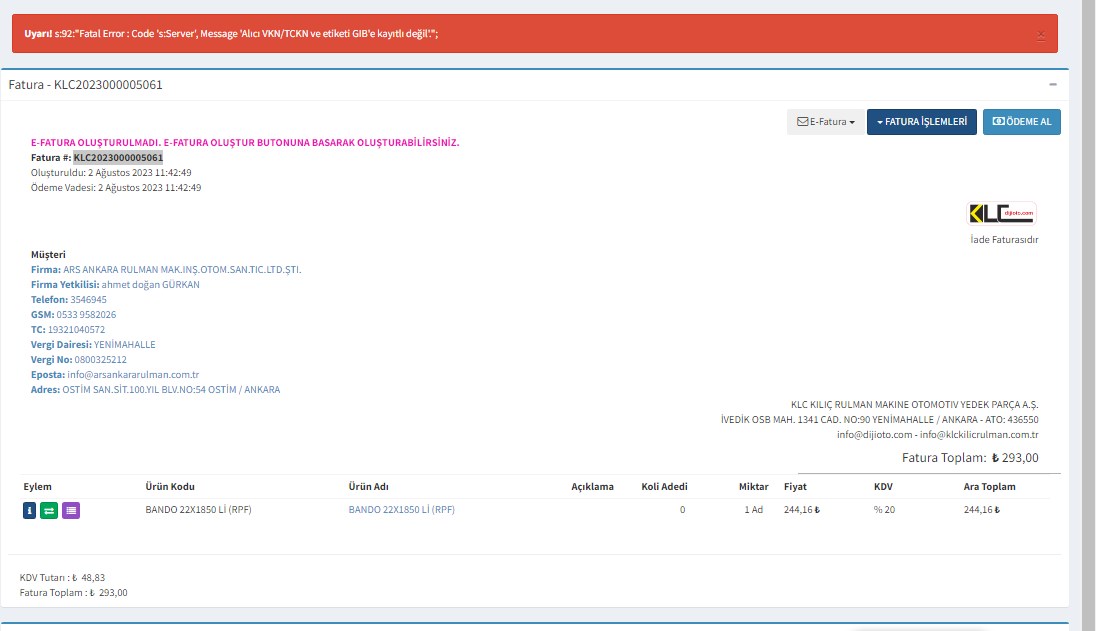Click the OSTİM address link

tap(171, 390)
